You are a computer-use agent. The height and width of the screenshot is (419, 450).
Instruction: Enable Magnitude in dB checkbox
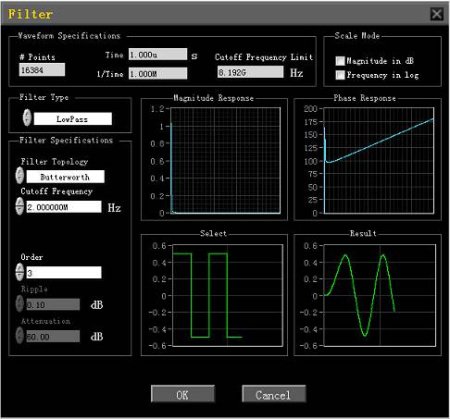[340, 61]
